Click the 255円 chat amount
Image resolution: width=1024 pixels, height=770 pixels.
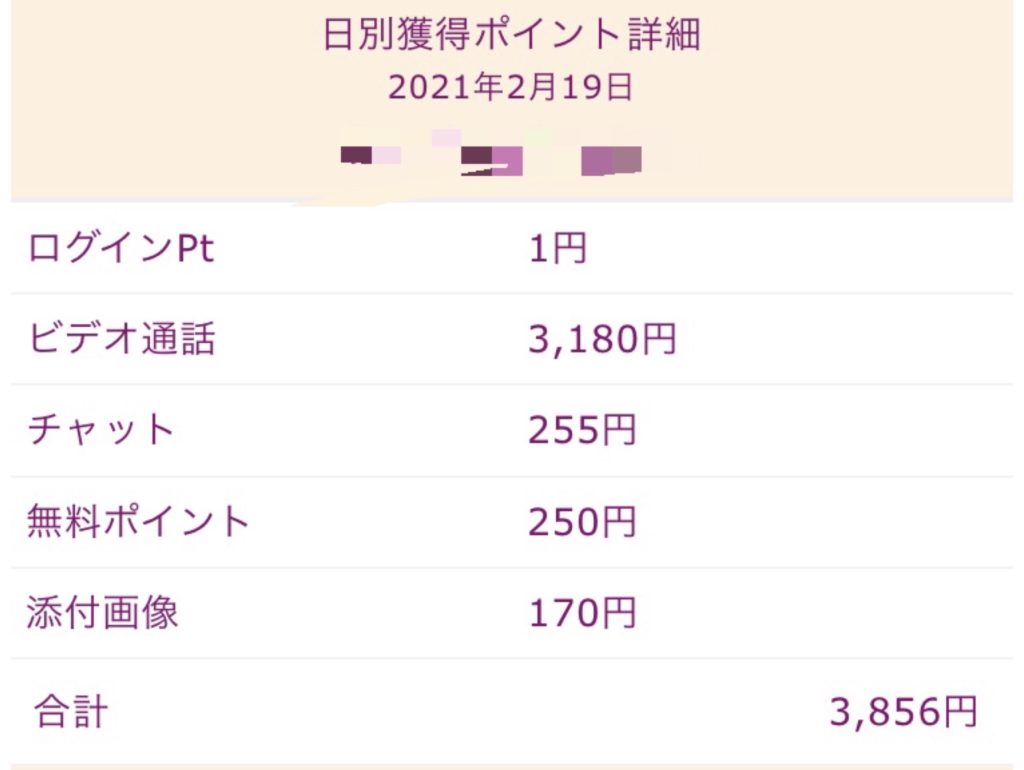pyautogui.click(x=582, y=431)
